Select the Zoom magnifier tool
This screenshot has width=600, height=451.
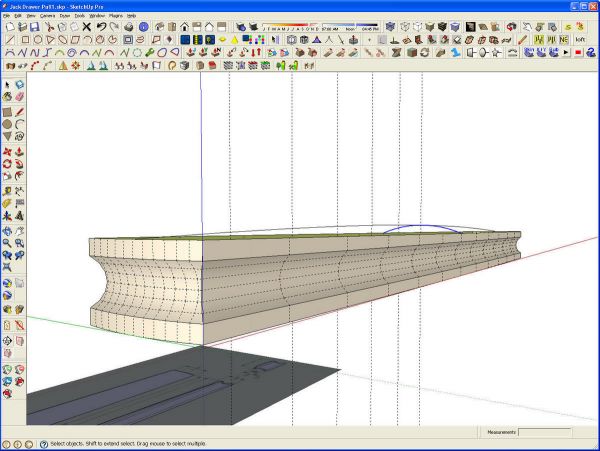7,243
